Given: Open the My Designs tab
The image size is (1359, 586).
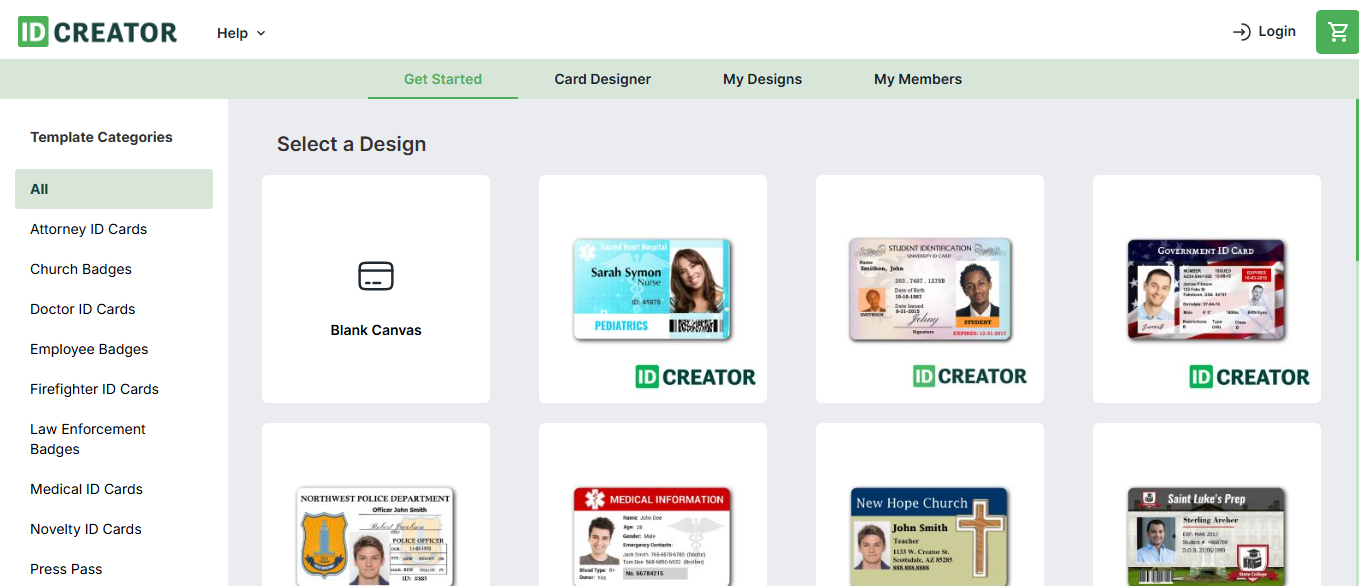Looking at the screenshot, I should [762, 79].
